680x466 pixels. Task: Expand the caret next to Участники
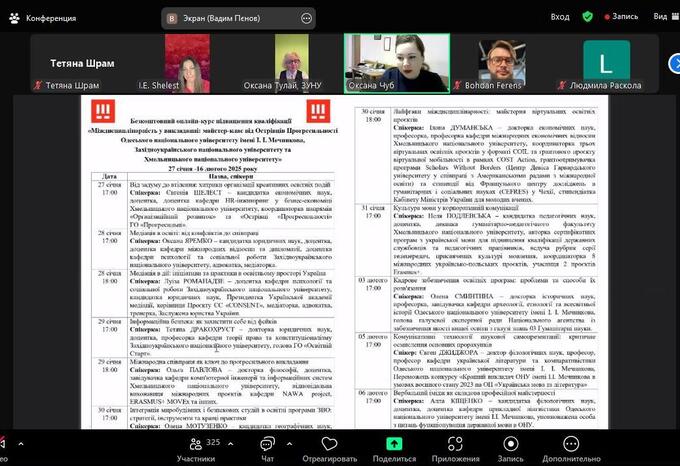(x=231, y=439)
